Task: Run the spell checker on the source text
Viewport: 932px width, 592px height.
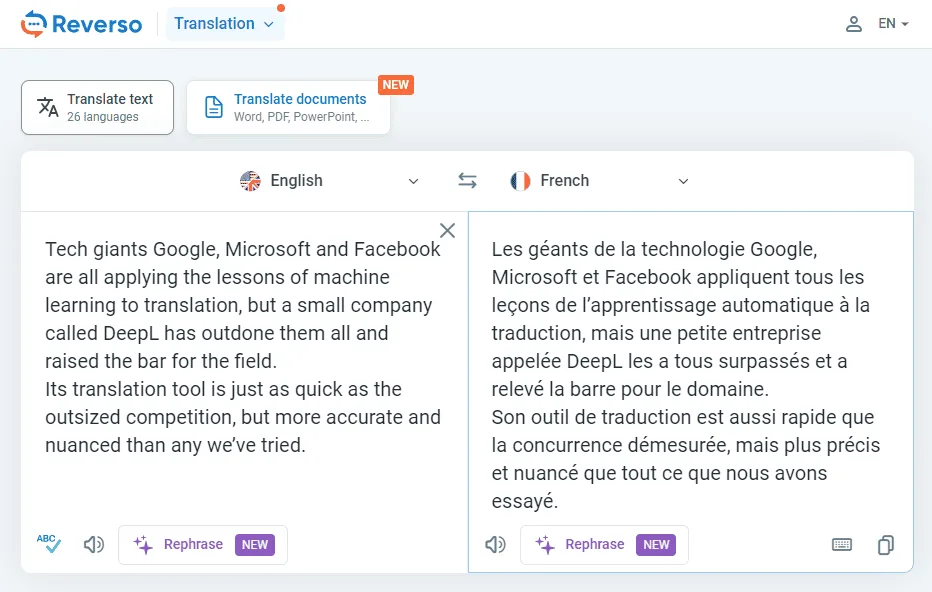Action: click(x=48, y=544)
